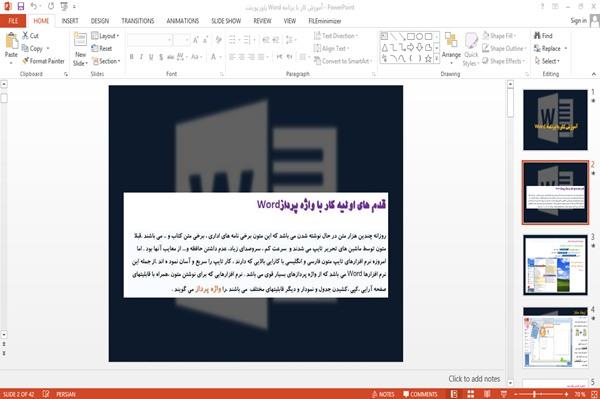Image resolution: width=600 pixels, height=399 pixels.
Task: Open the font name combo box
Action: [149, 40]
